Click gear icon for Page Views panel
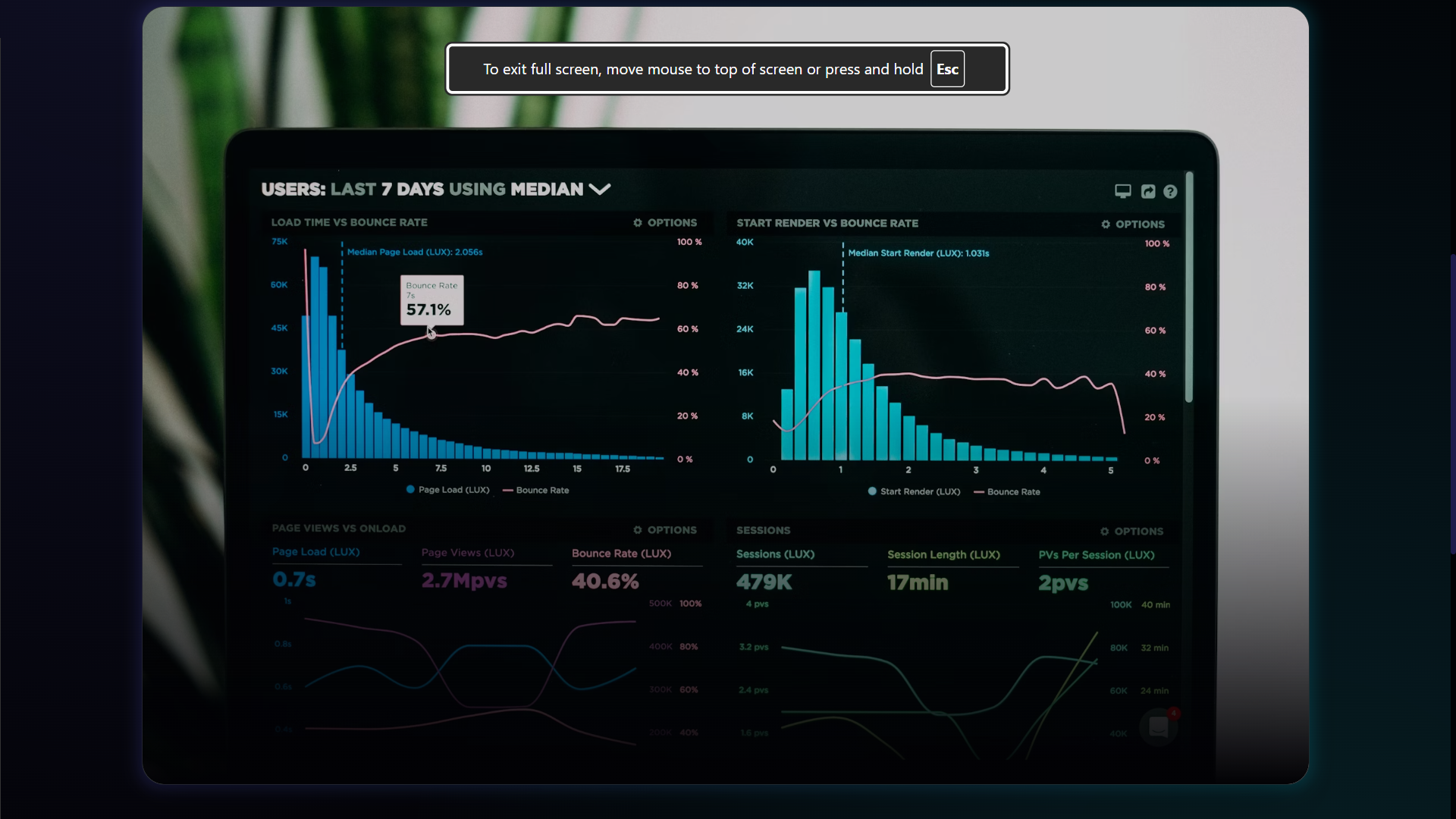This screenshot has width=1456, height=819. (638, 530)
